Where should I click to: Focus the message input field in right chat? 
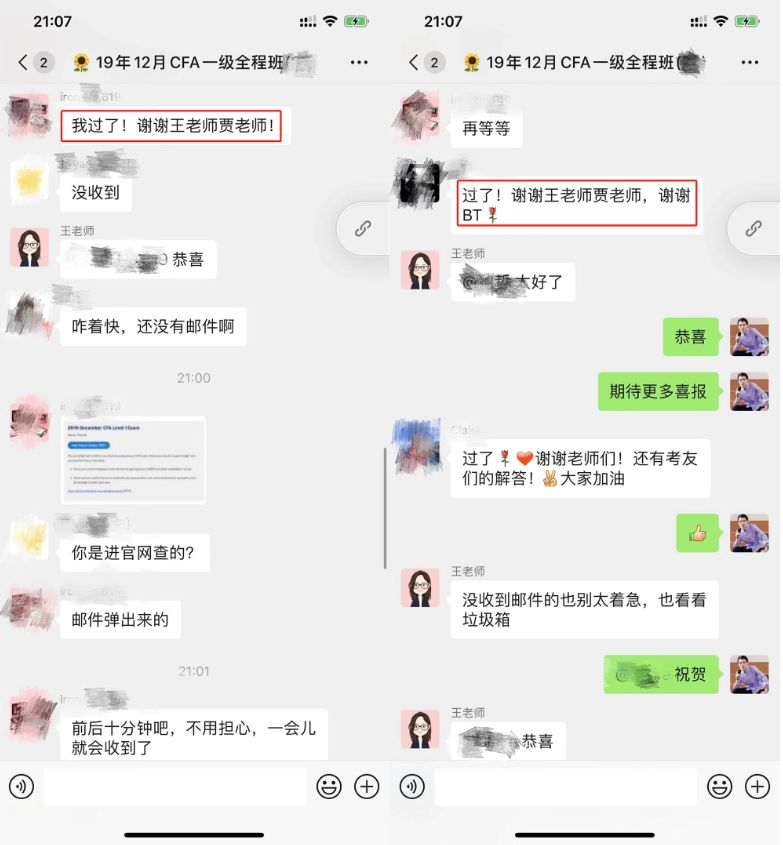566,787
